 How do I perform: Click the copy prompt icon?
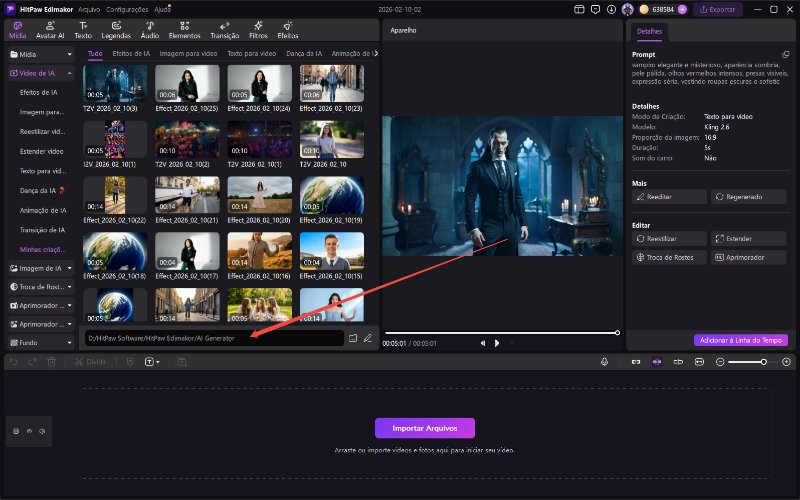click(785, 54)
